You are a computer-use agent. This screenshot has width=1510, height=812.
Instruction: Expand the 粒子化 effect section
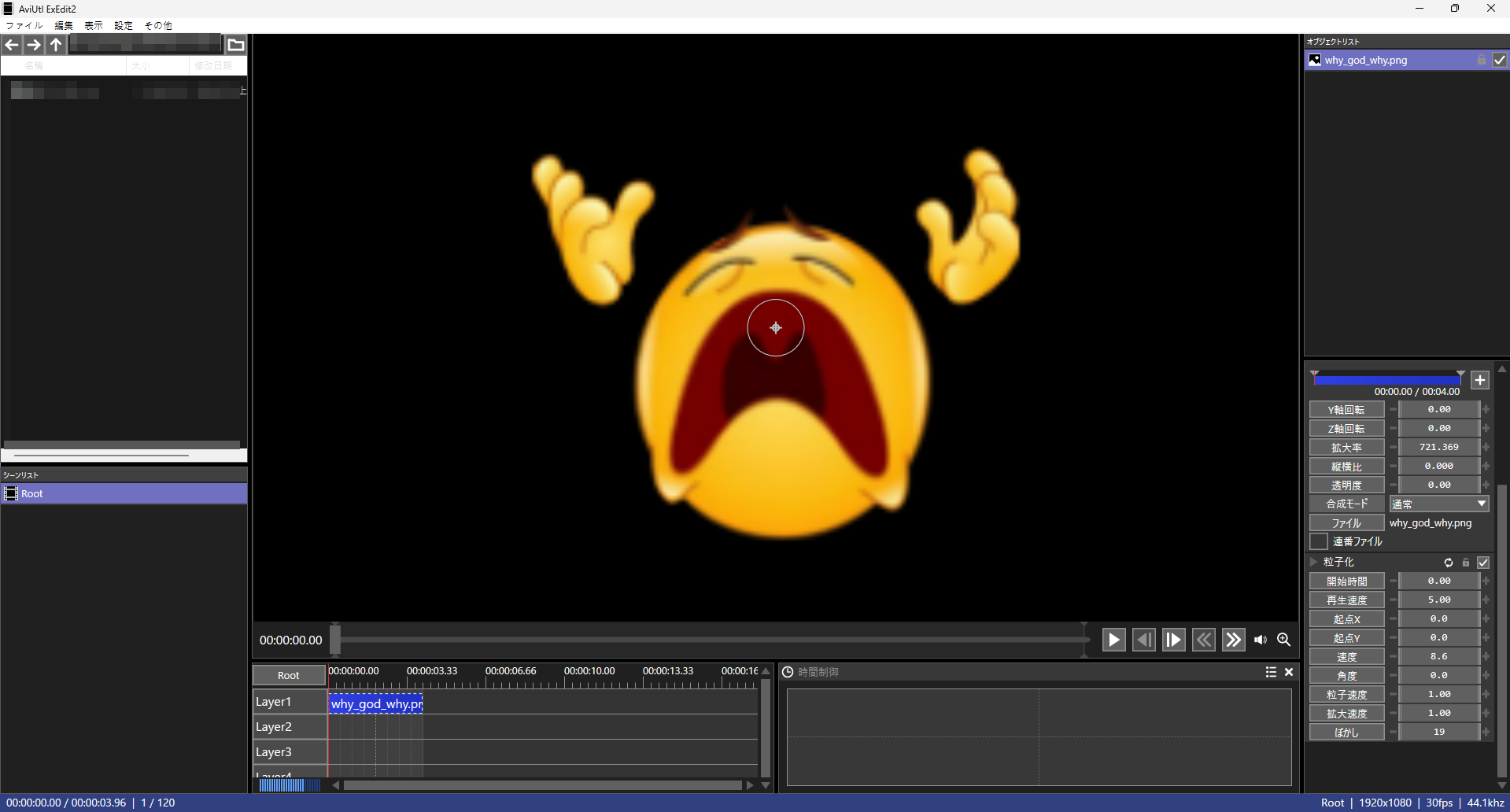coord(1313,562)
